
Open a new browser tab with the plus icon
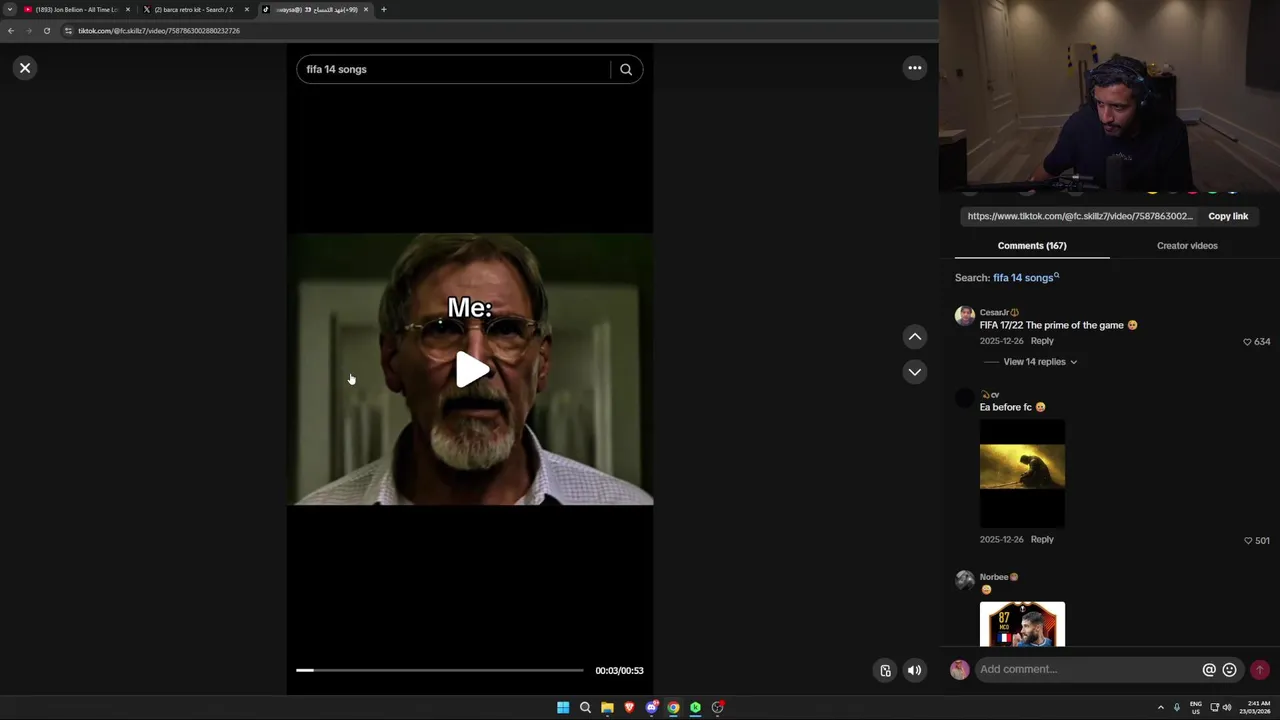tap(383, 10)
